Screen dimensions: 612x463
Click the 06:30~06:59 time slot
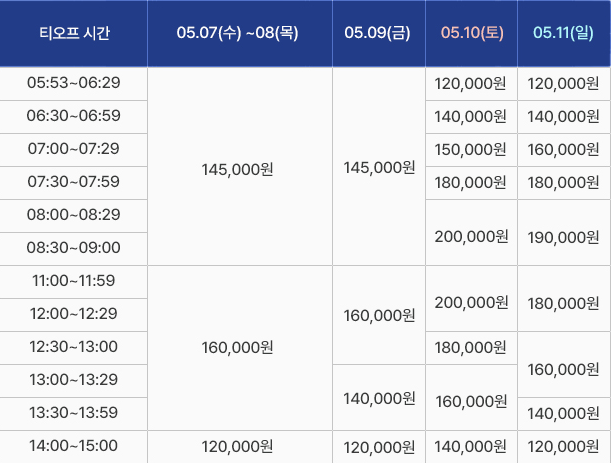pyautogui.click(x=74, y=116)
